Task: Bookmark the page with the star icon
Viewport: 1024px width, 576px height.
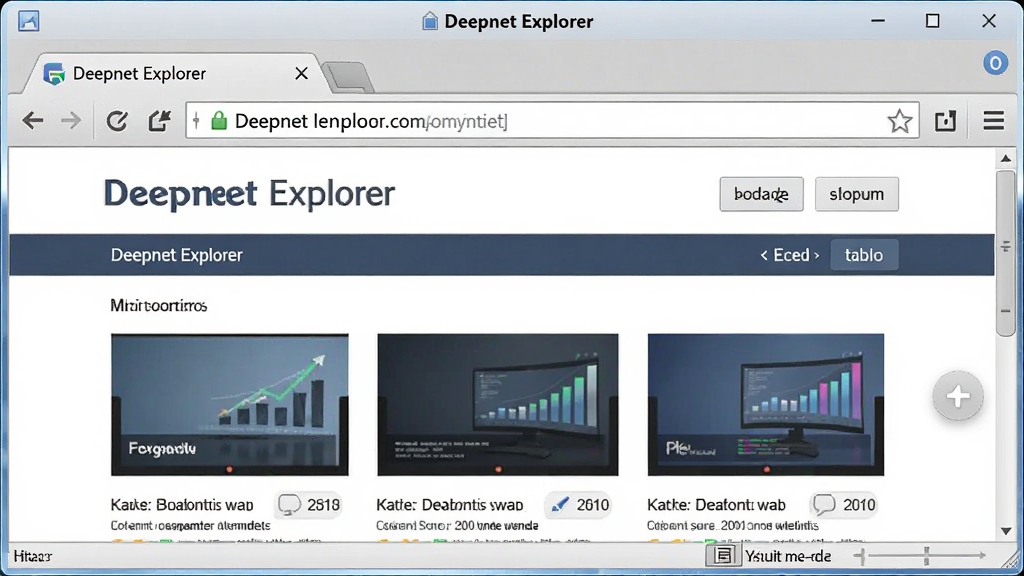Action: [899, 121]
